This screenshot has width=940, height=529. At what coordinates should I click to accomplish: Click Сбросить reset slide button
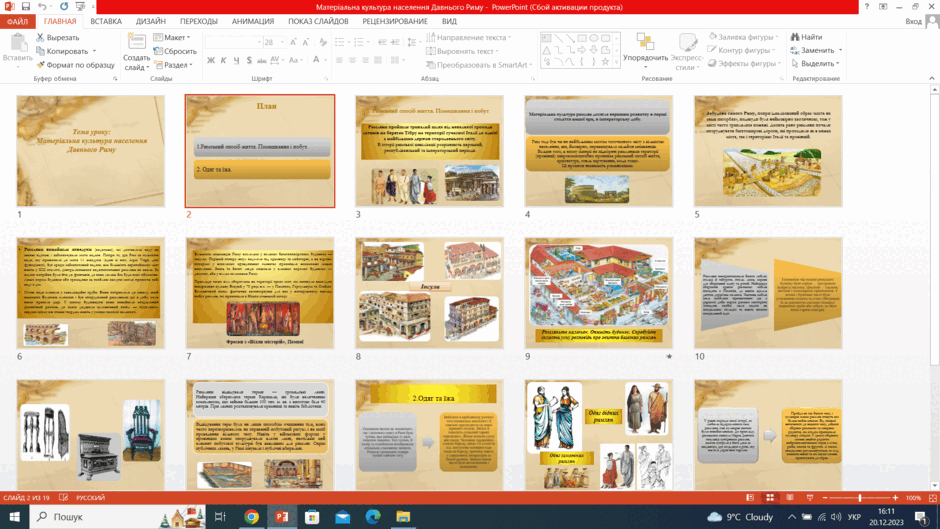point(174,51)
